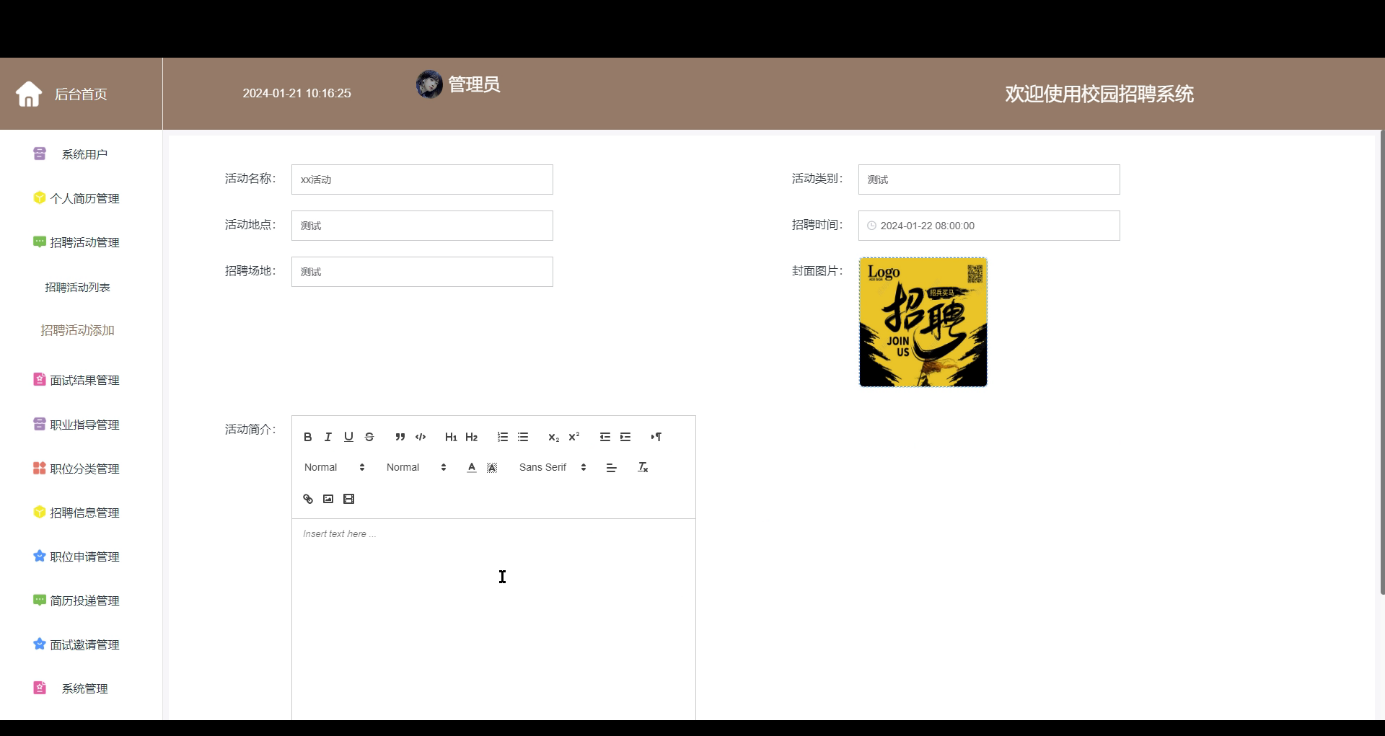Create a bulleted list

pyautogui.click(x=523, y=437)
